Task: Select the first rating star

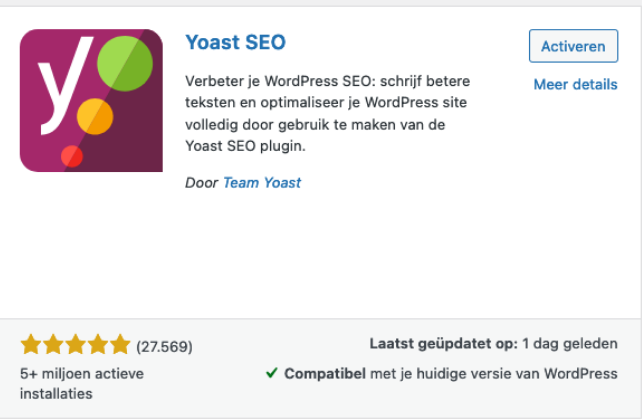Action: [31, 344]
